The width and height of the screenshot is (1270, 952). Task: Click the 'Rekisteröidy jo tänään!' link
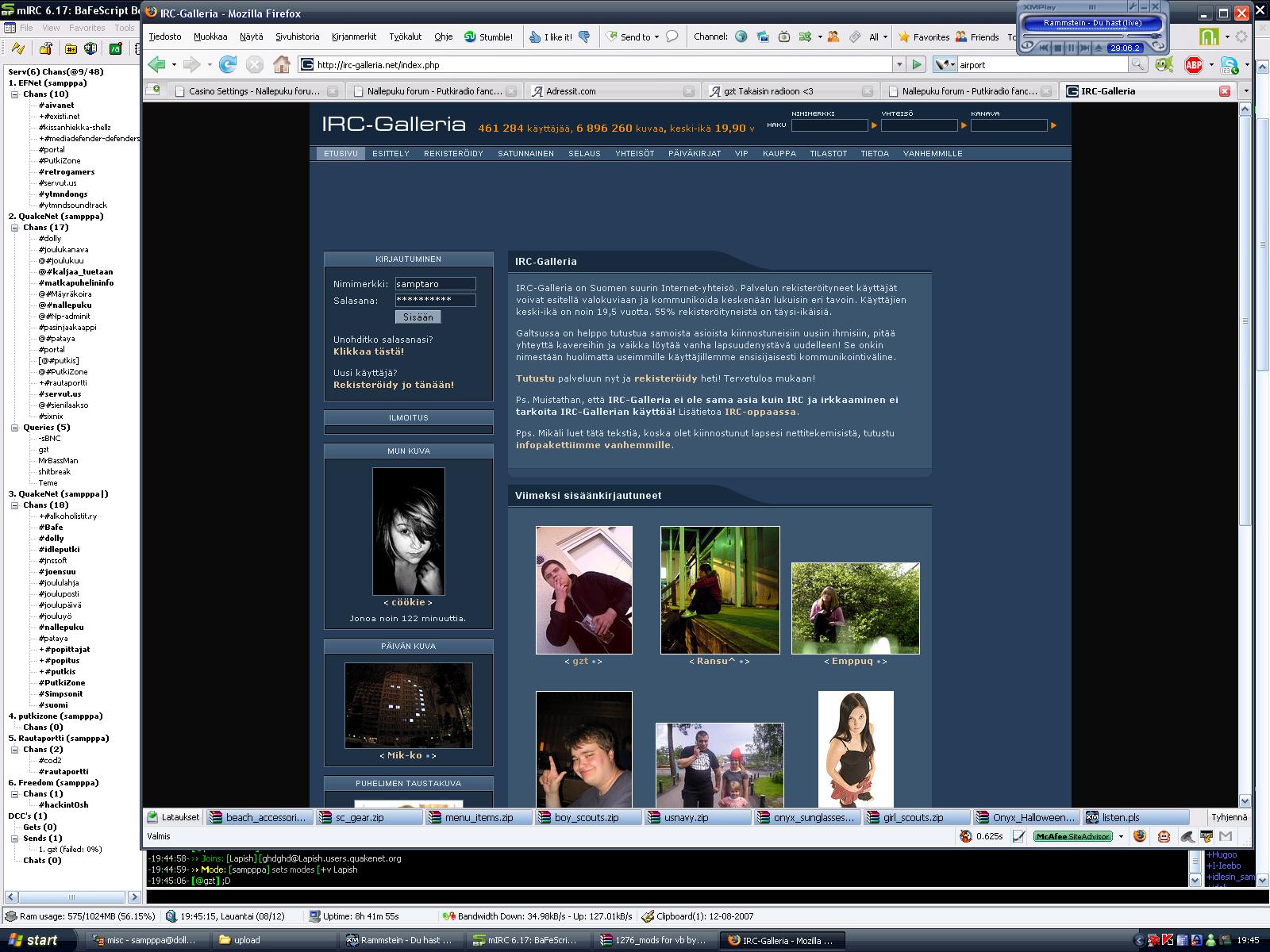(x=394, y=385)
